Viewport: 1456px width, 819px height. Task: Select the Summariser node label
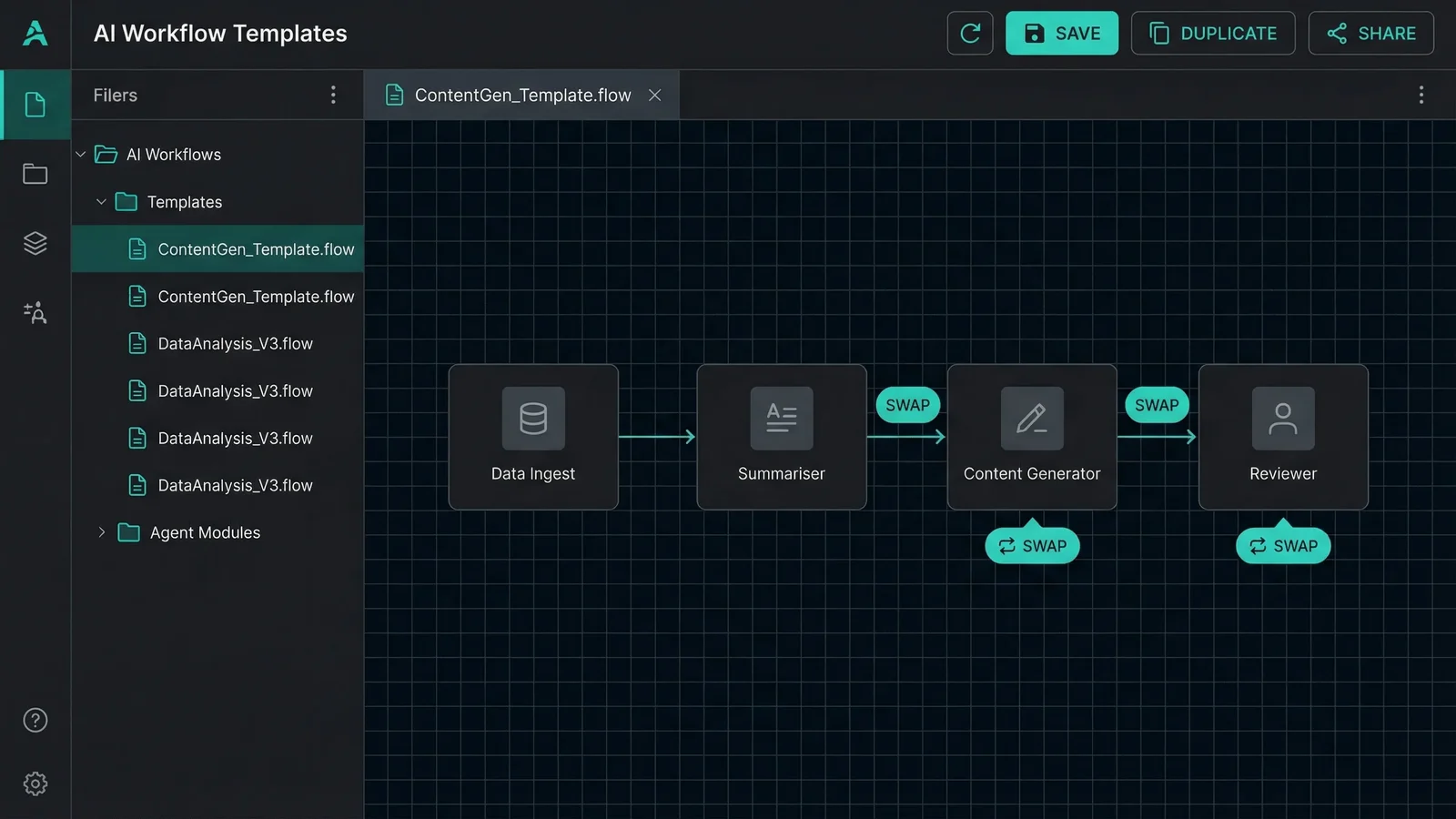[782, 473]
